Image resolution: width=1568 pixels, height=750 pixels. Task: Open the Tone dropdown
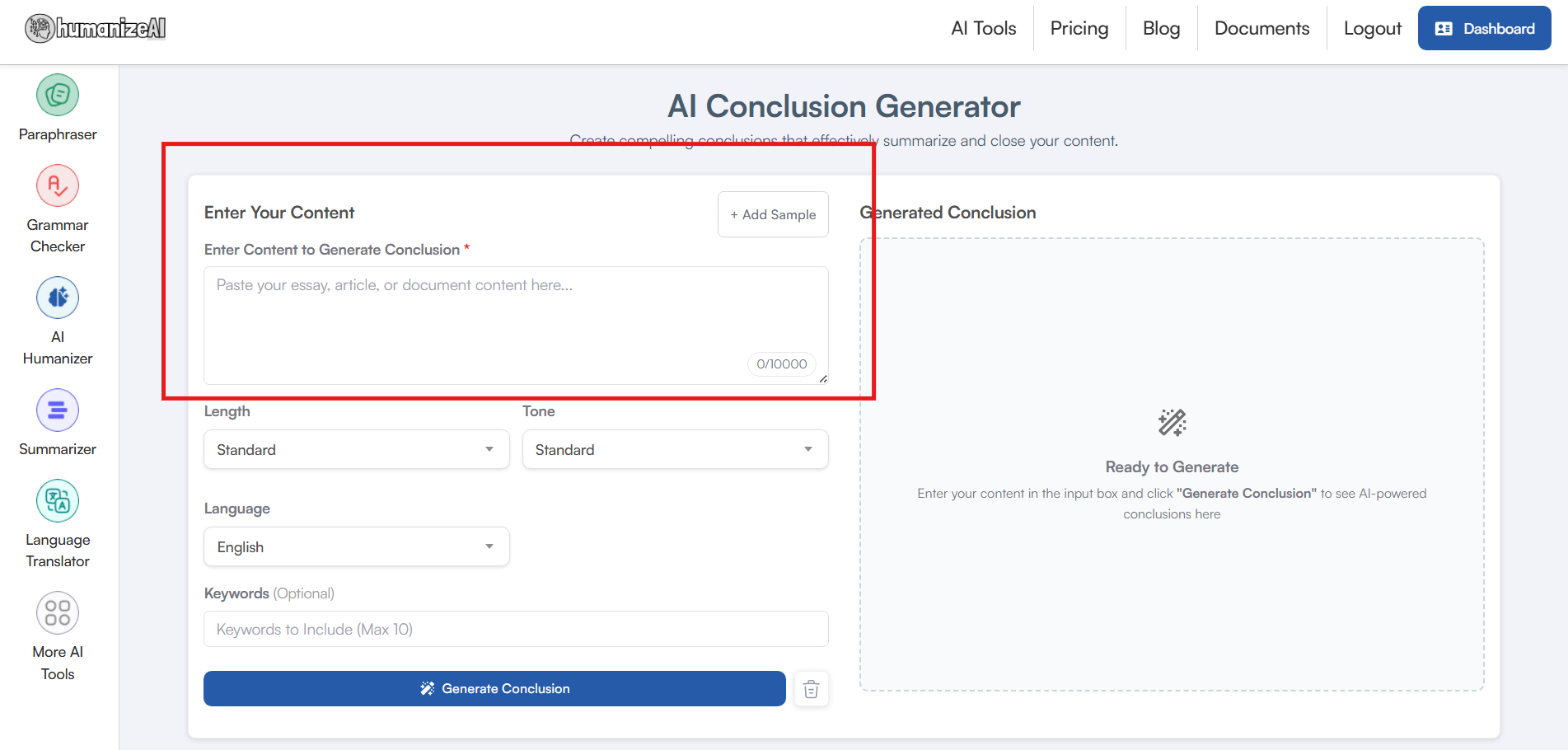tap(675, 450)
